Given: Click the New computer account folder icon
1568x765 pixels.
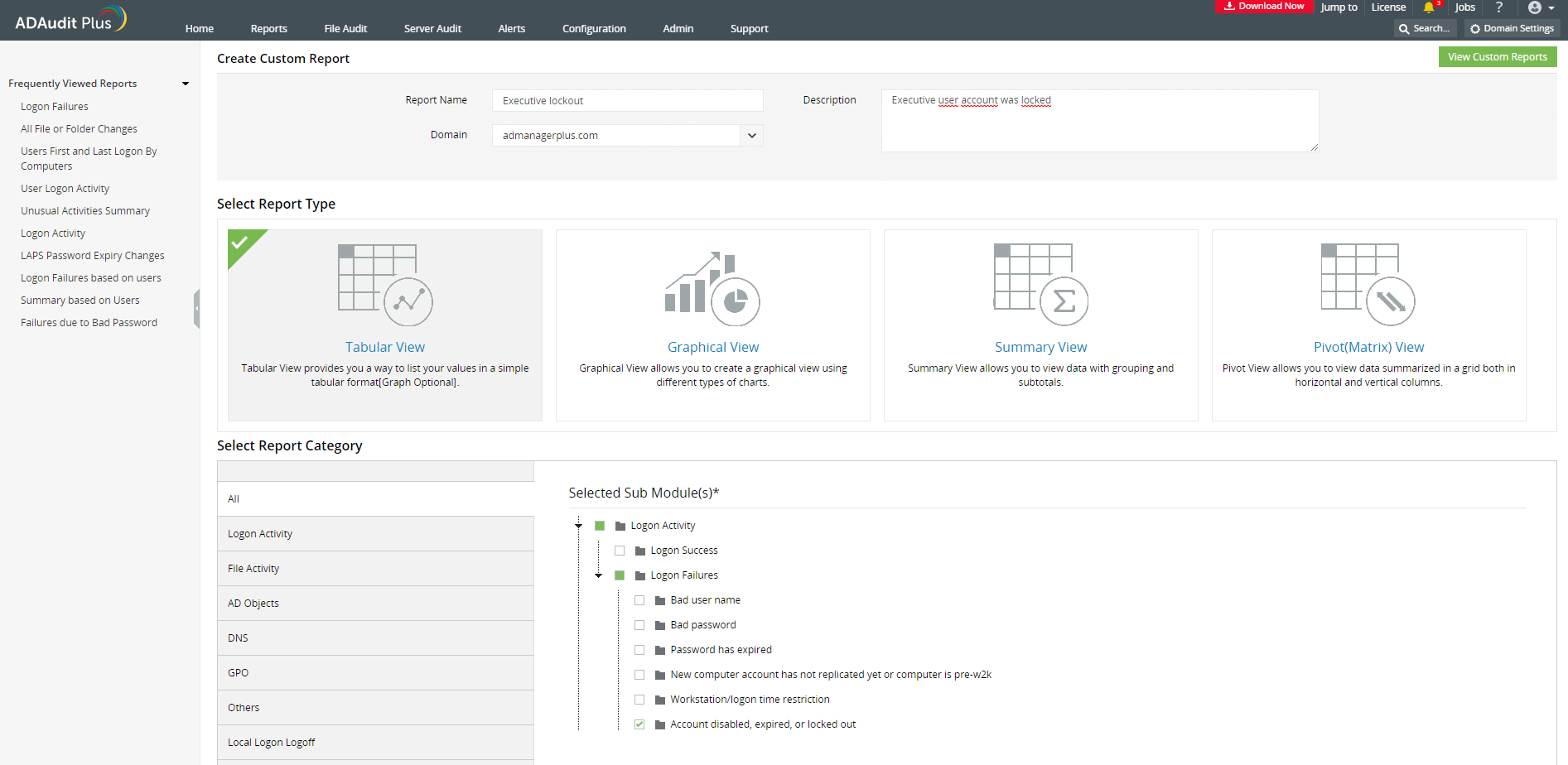Looking at the screenshot, I should tap(660, 675).
